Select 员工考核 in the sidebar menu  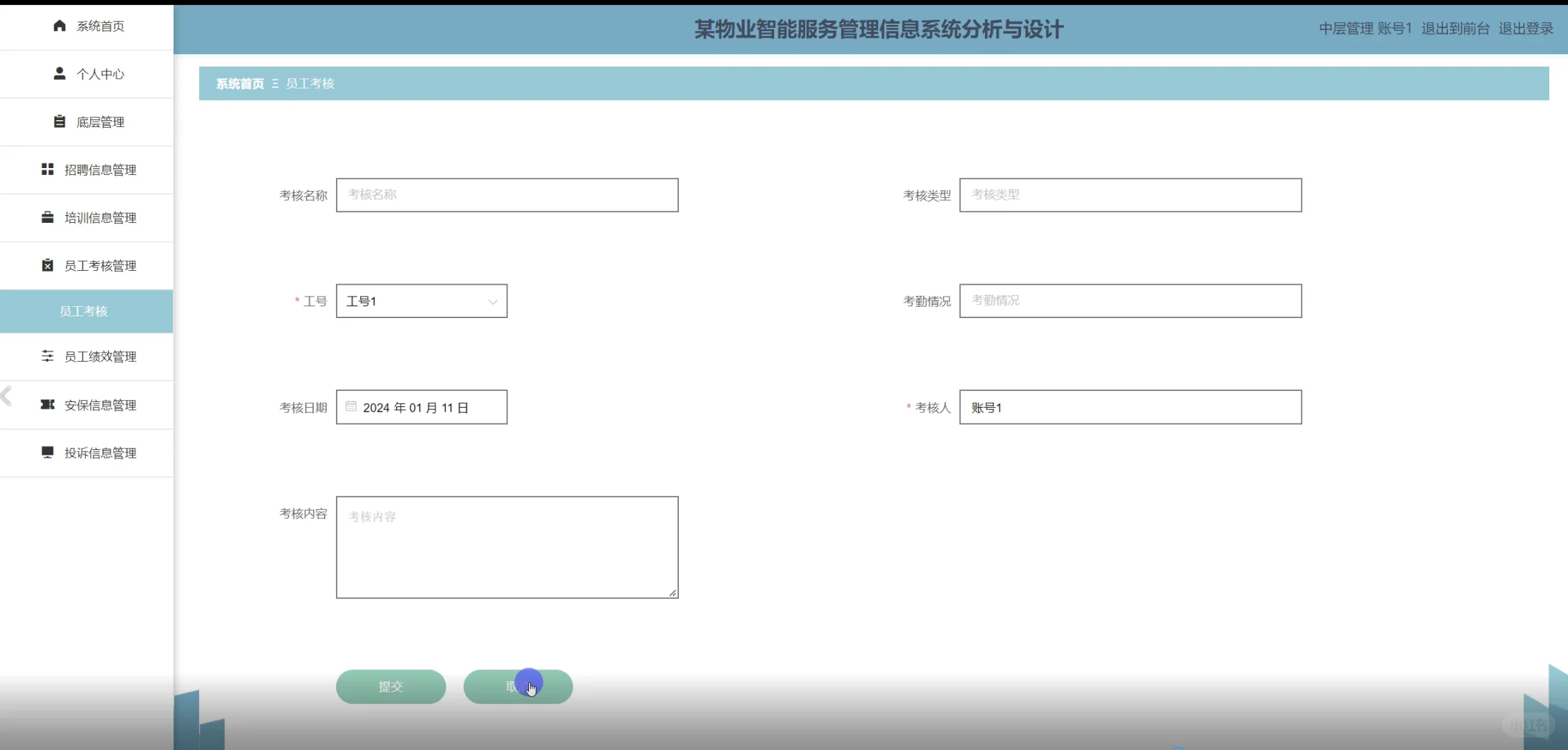click(85, 310)
